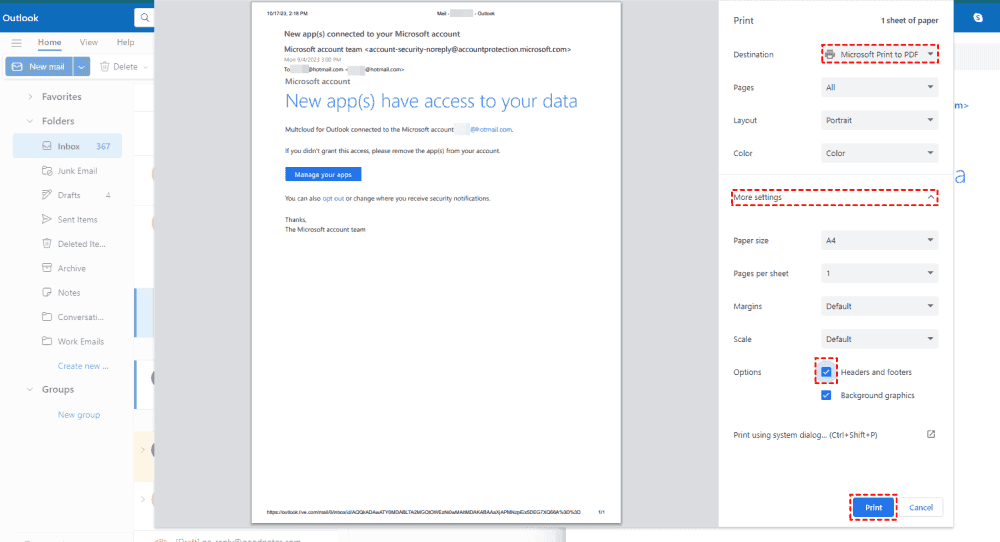Click the New mail button label
The height and width of the screenshot is (542, 1000).
point(47,66)
